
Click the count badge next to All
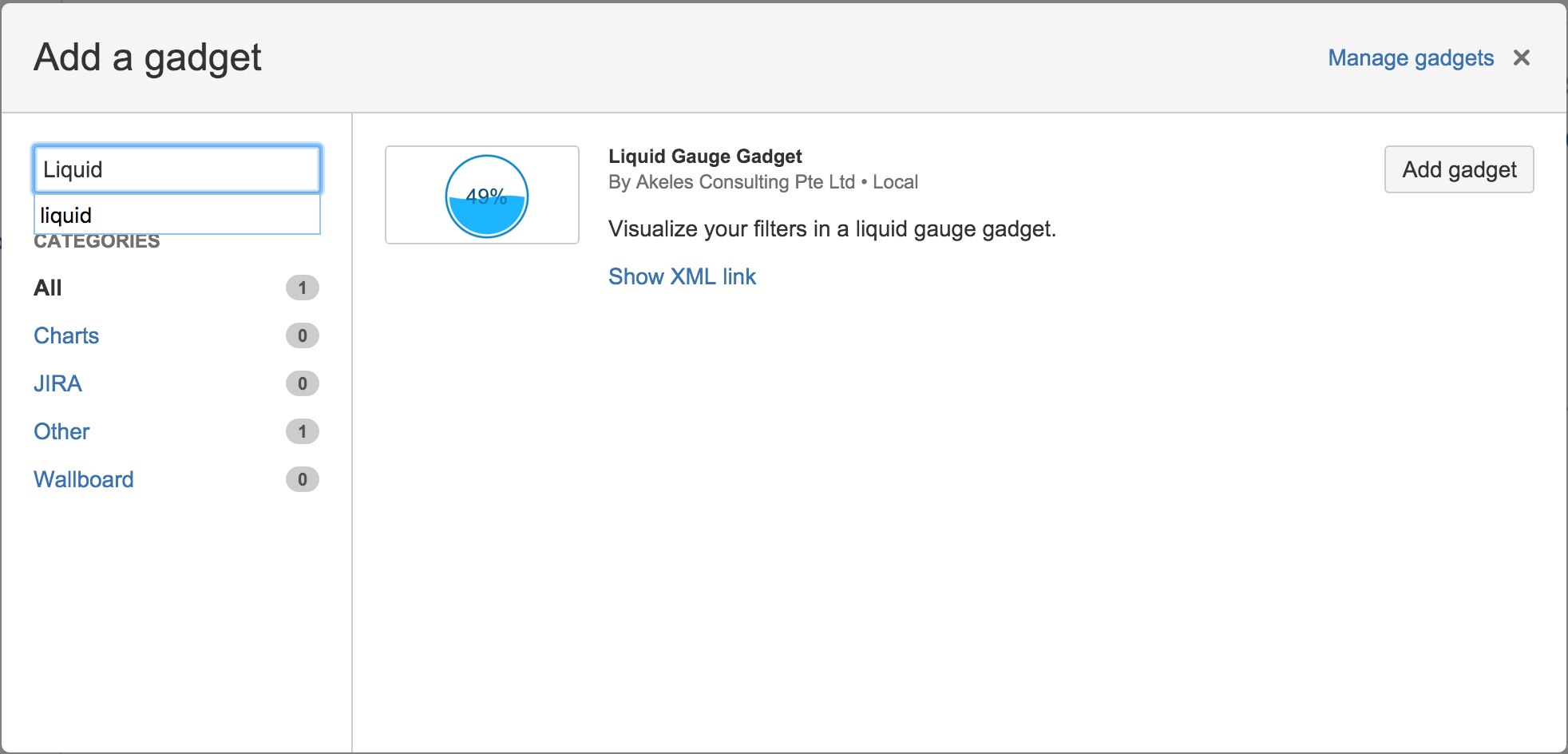coord(302,288)
